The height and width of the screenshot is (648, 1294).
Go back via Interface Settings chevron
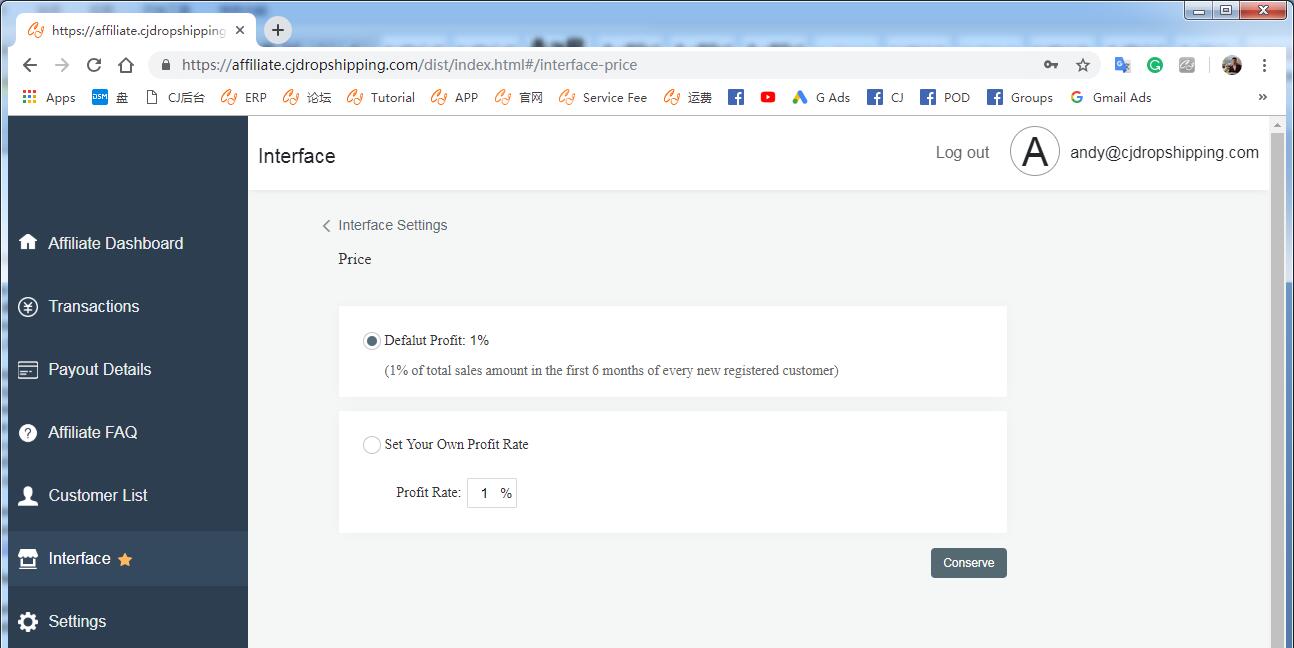[x=326, y=226]
